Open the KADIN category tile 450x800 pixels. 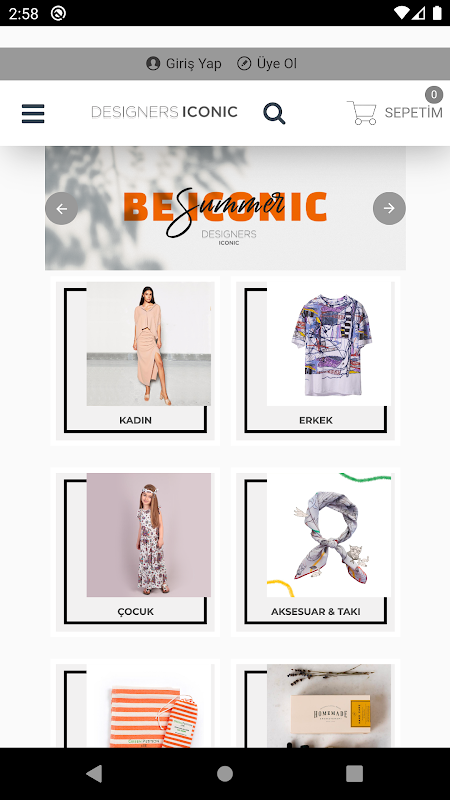point(135,361)
